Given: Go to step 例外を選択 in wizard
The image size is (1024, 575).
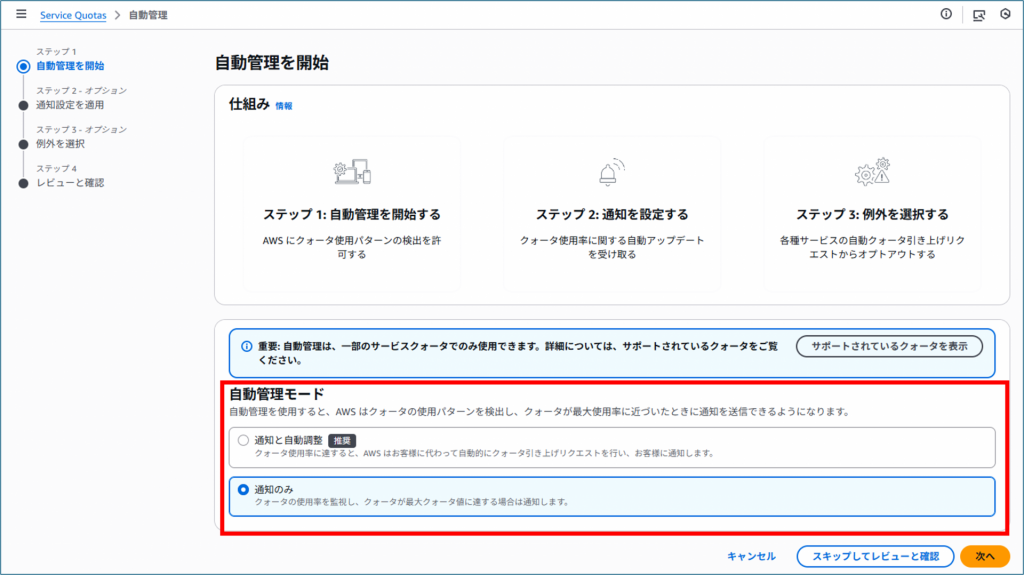Looking at the screenshot, I should (60, 144).
